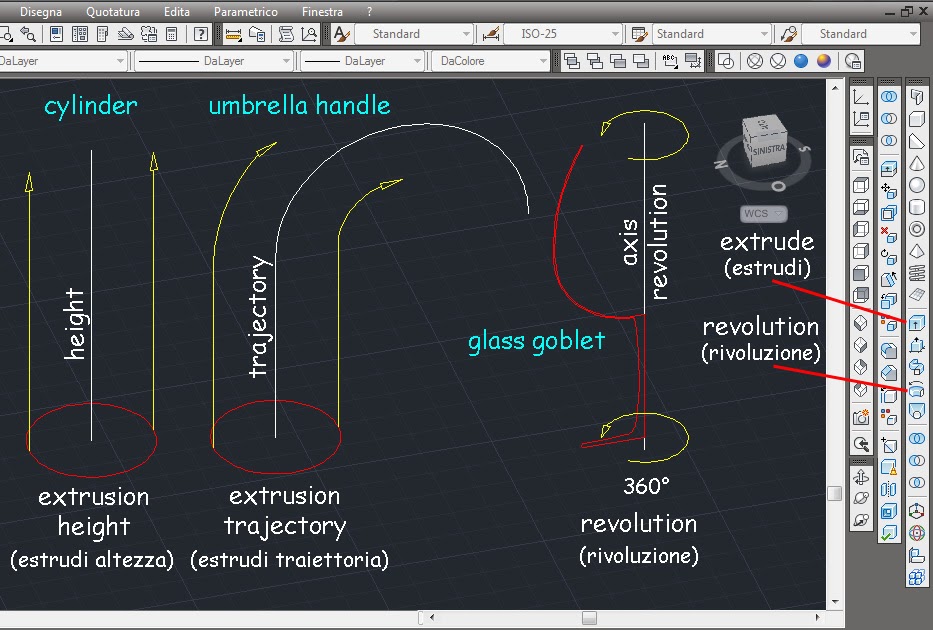The image size is (933, 630).
Task: Click the Rotate Faces icon
Action: pyautogui.click(x=888, y=257)
